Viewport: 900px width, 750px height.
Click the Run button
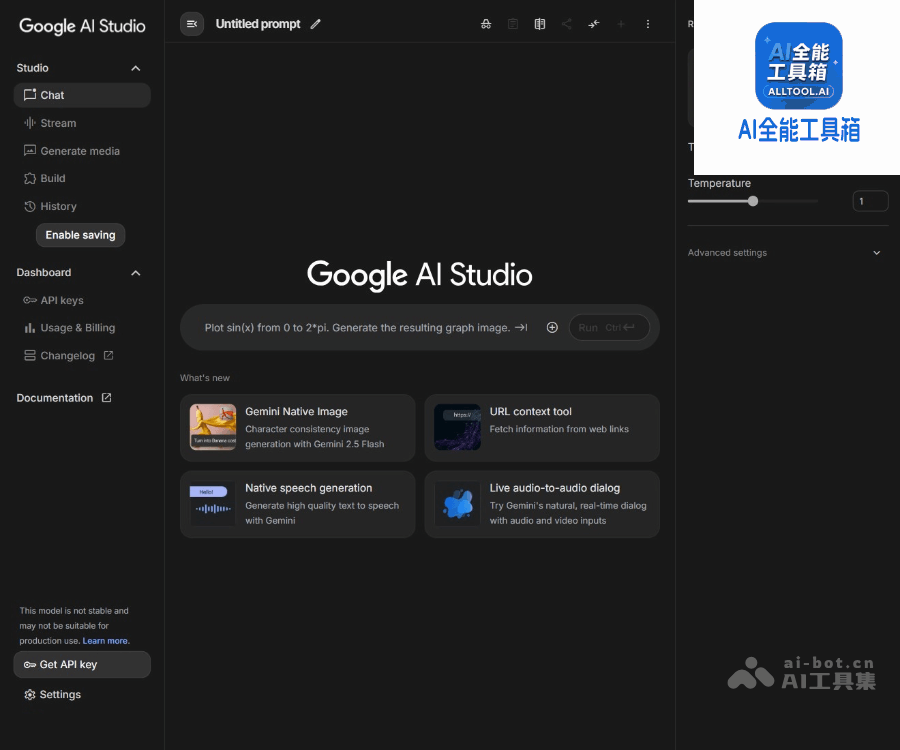coord(609,328)
